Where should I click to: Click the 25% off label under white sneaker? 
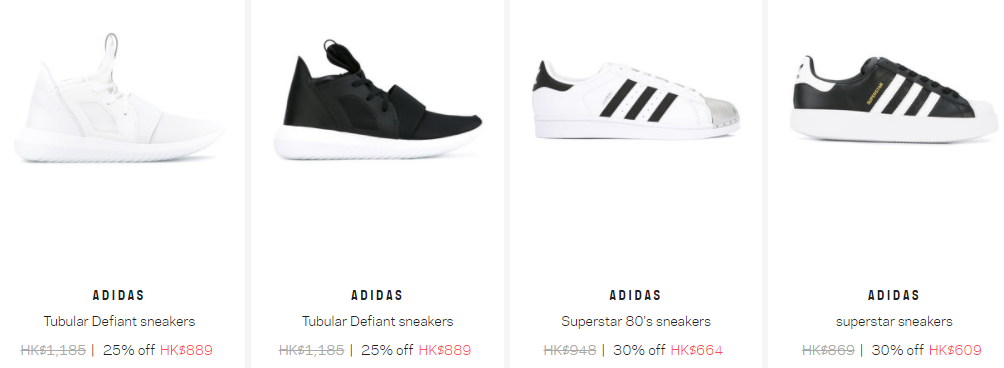tap(129, 350)
